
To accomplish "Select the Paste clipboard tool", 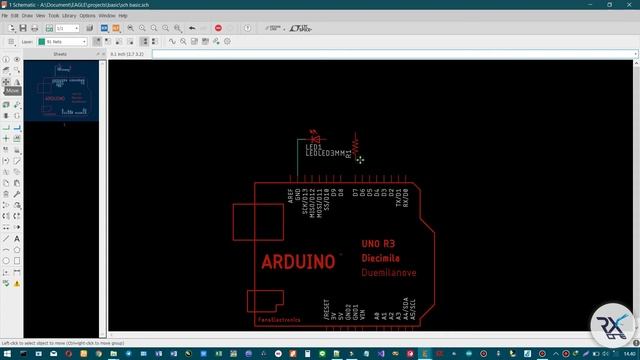I will pyautogui.click(x=17, y=183).
